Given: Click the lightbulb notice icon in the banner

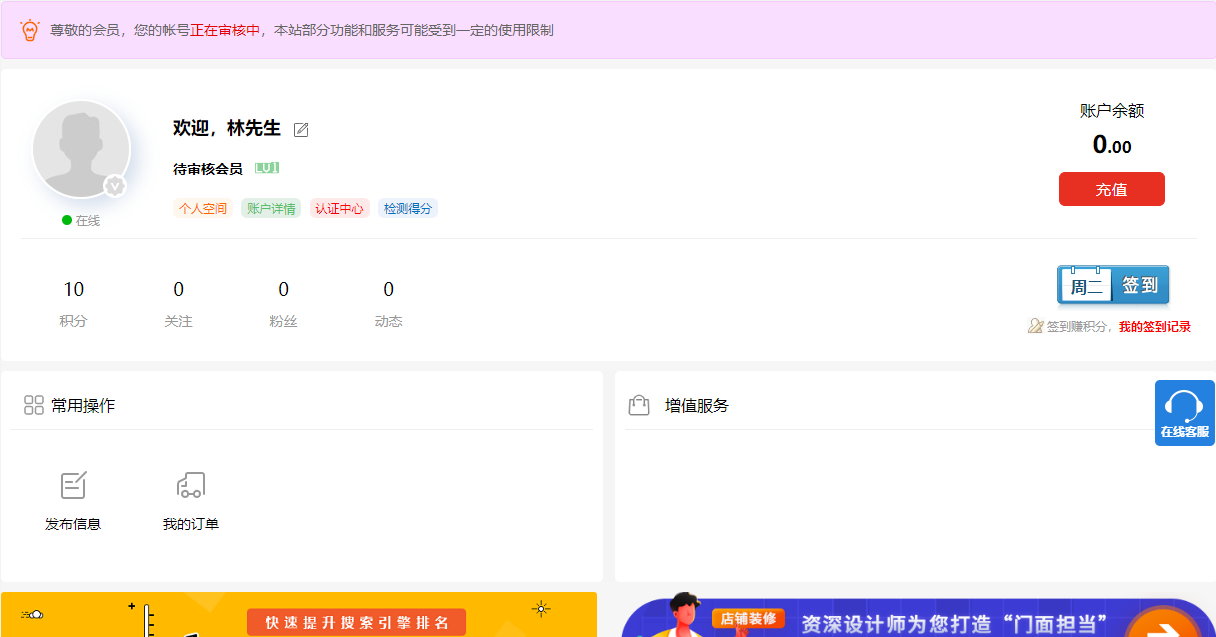Looking at the screenshot, I should pyautogui.click(x=30, y=30).
